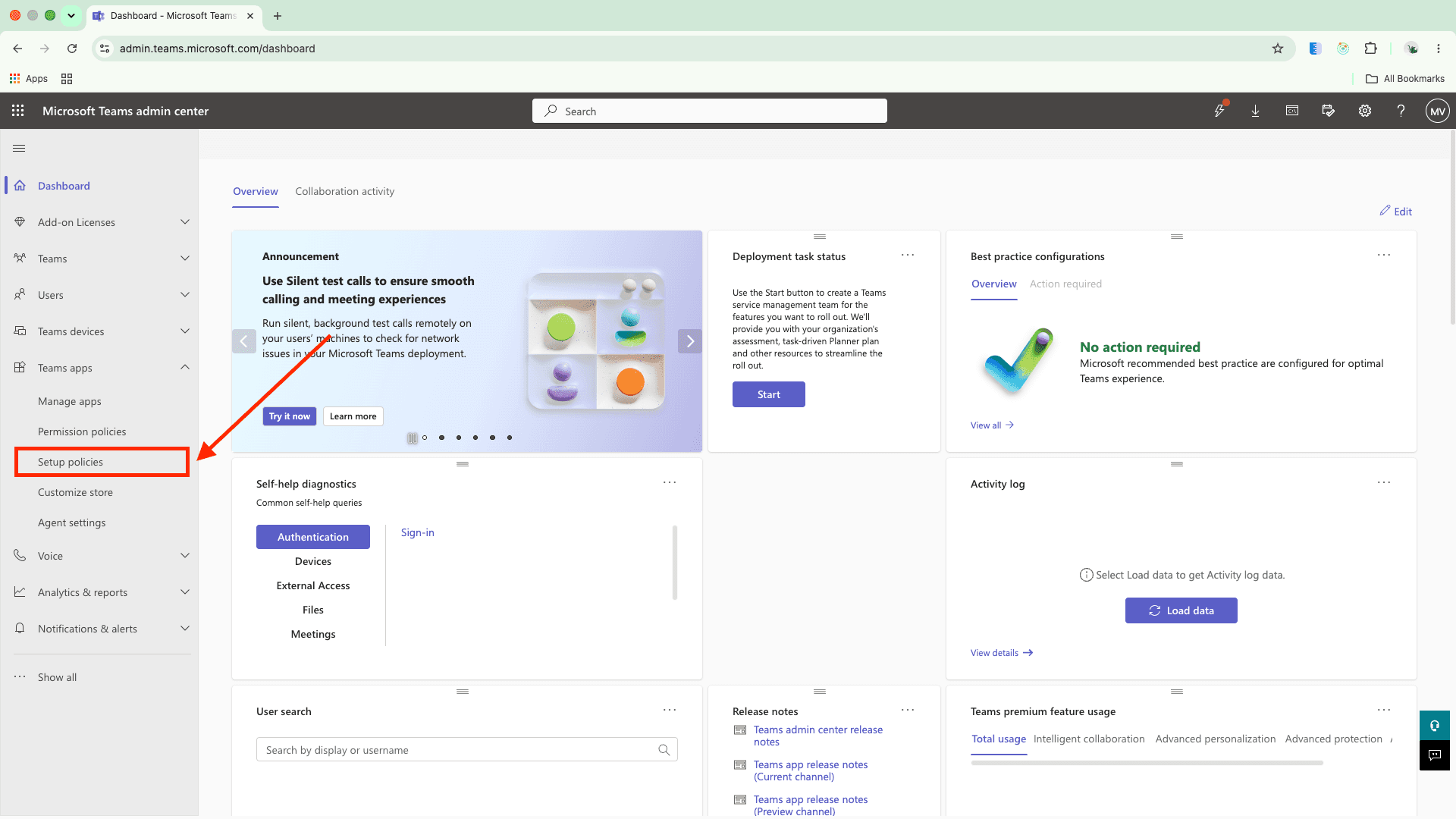Switch to Action required tab

click(1065, 284)
